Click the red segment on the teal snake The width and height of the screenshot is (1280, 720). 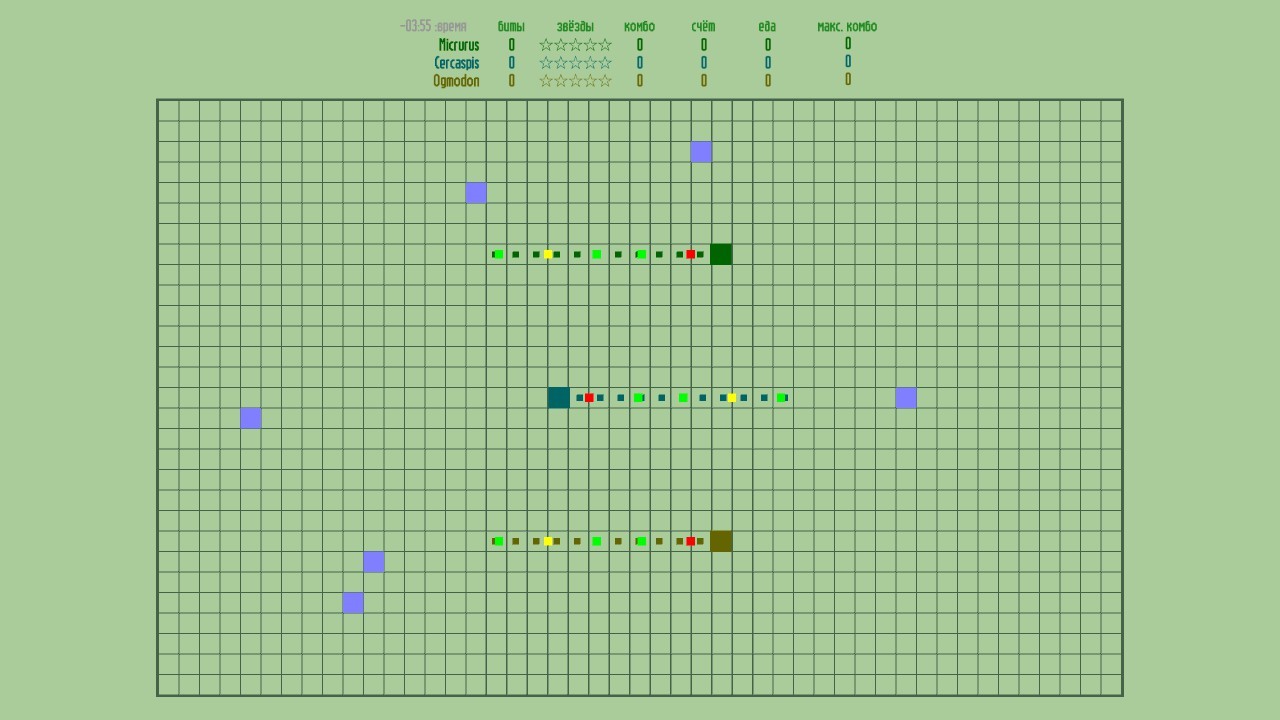(x=589, y=398)
